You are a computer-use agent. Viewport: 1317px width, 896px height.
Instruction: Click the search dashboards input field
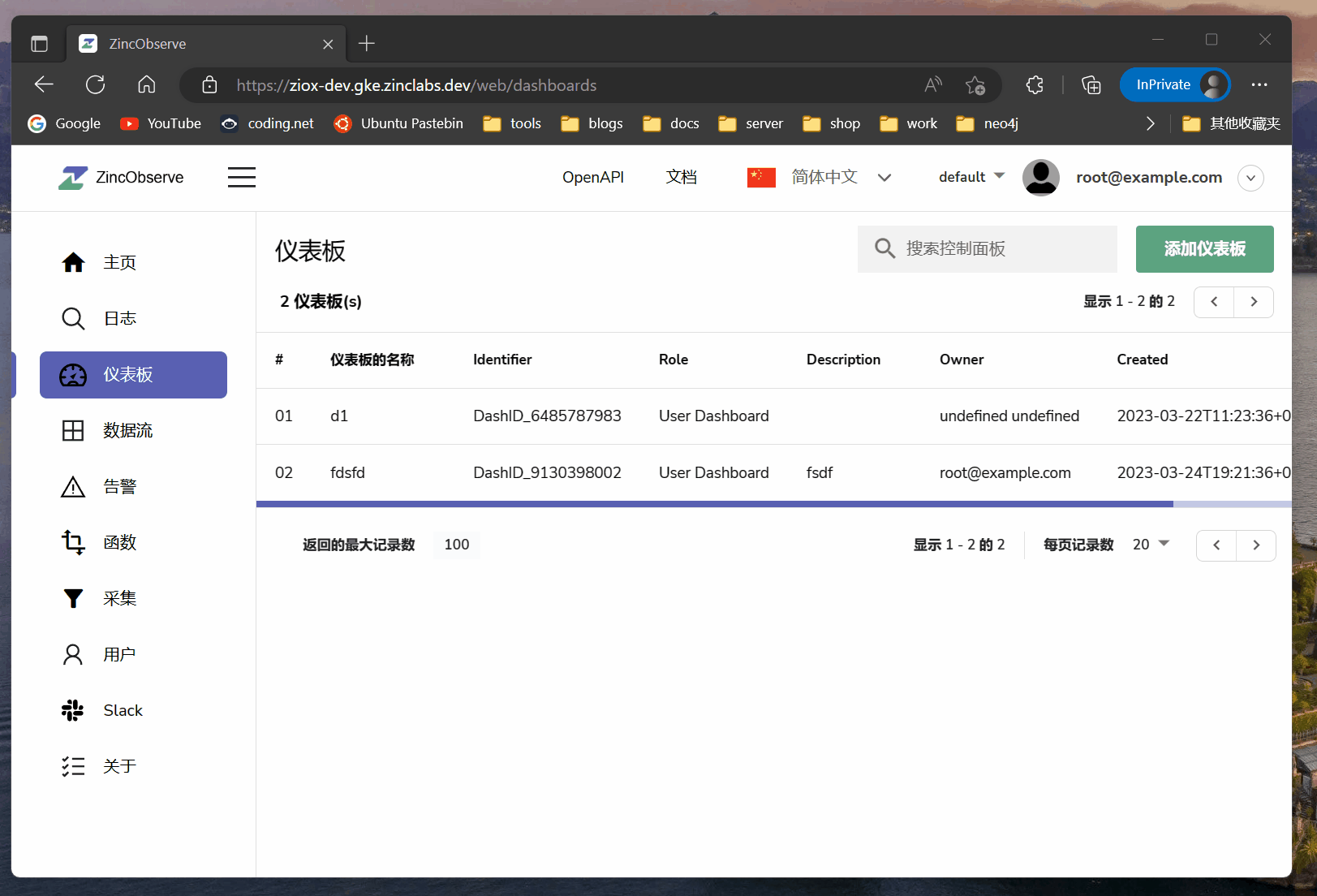point(987,249)
